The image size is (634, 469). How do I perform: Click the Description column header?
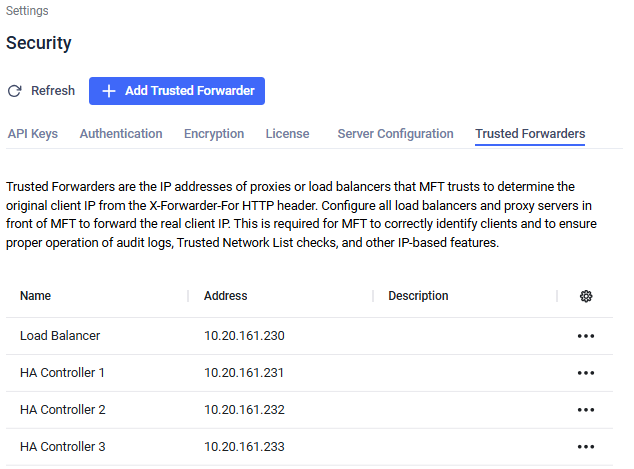418,296
